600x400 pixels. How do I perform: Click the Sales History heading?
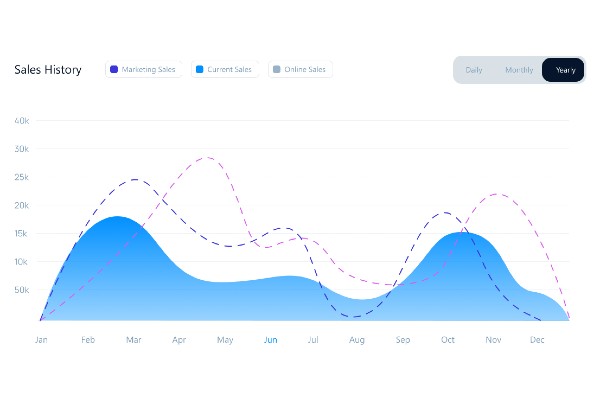[x=48, y=70]
